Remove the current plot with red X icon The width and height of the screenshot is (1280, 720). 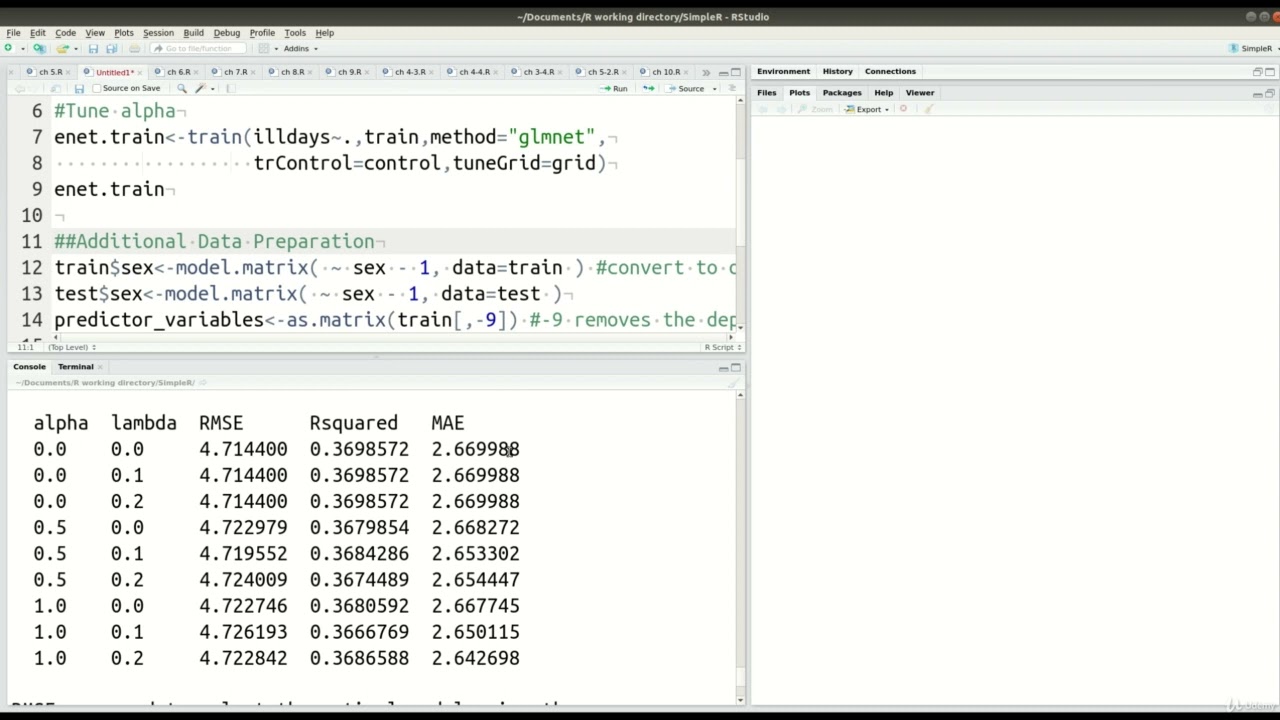(x=903, y=108)
